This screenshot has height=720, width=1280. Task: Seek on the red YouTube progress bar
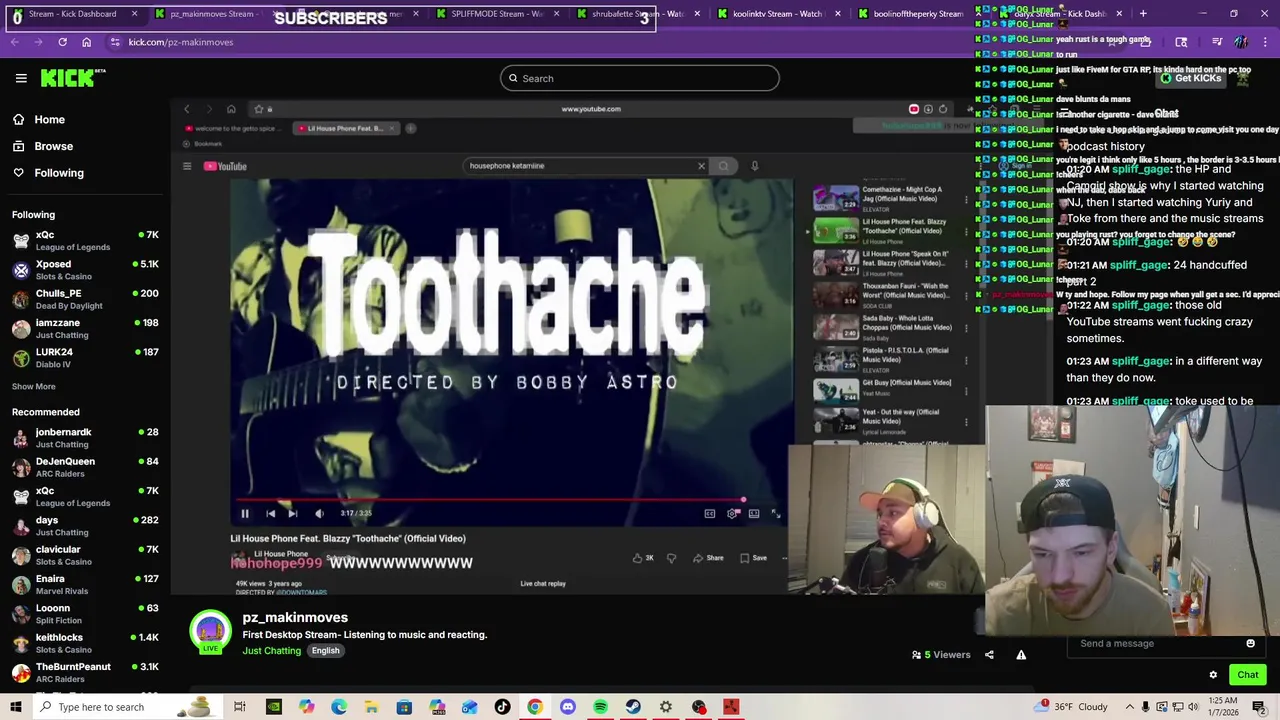pos(490,499)
